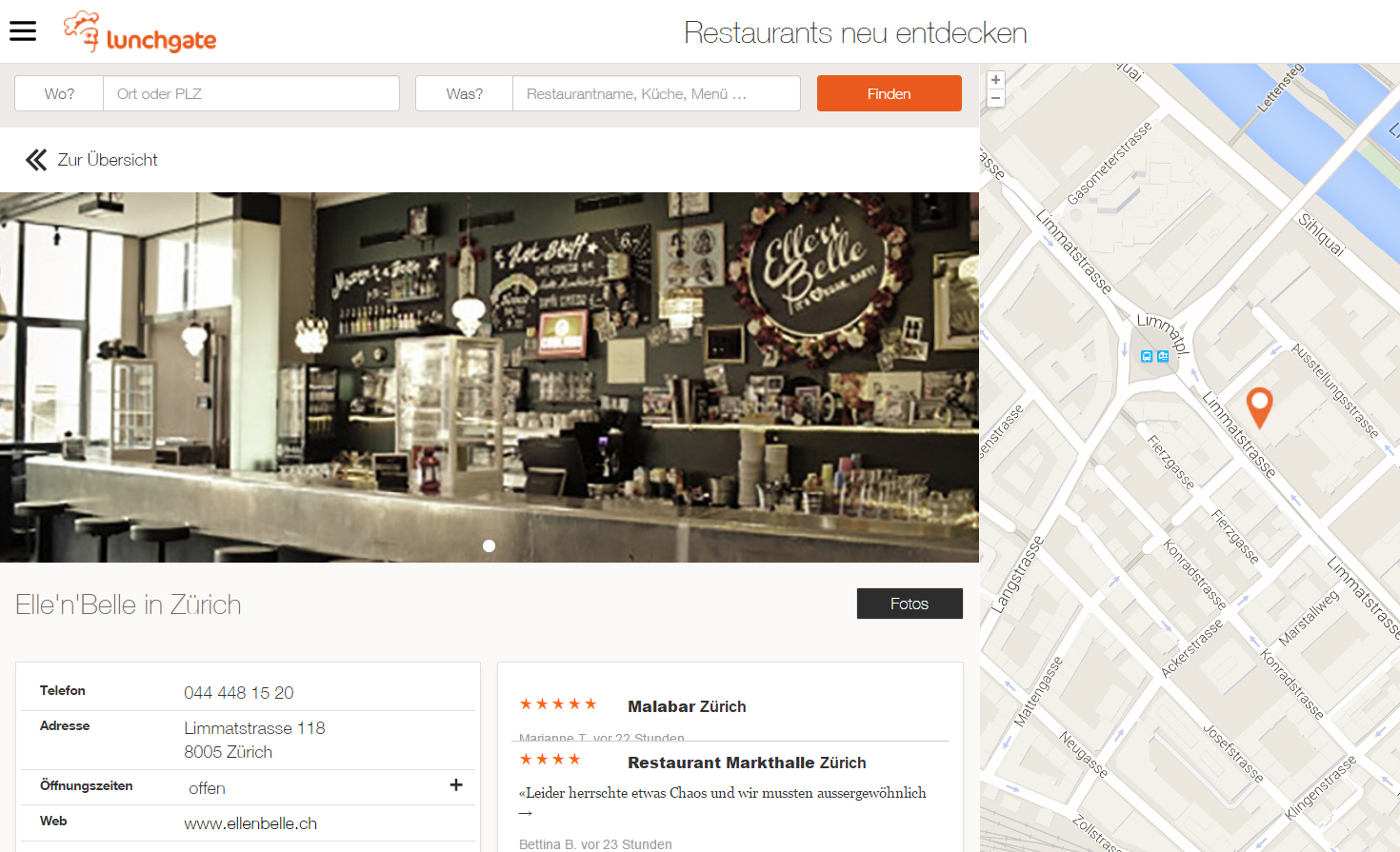The image size is (1400, 852).
Task: Click the lunchgate logo
Action: point(140,33)
